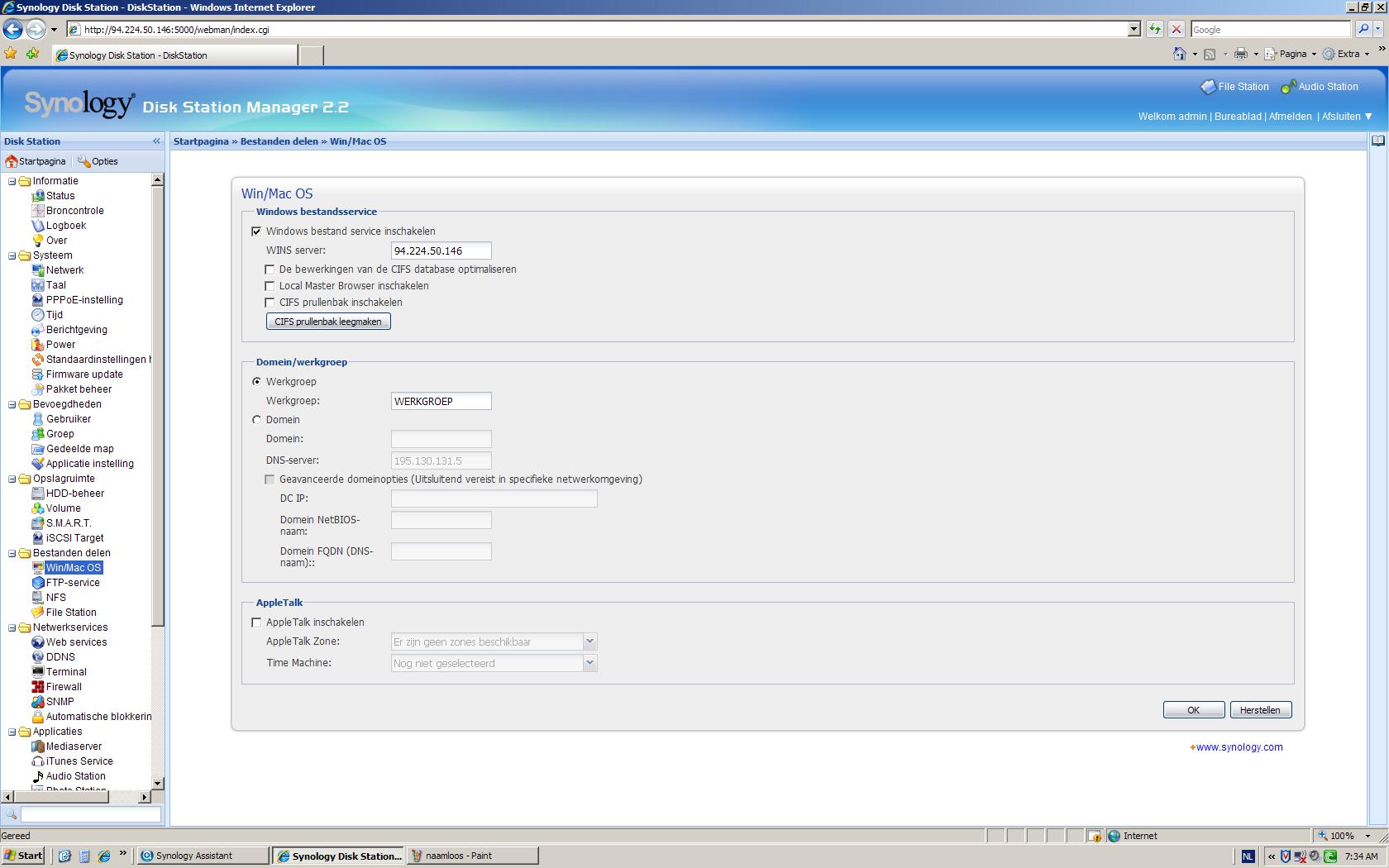Open Tijd time settings
The height and width of the screenshot is (868, 1389).
coord(55,315)
